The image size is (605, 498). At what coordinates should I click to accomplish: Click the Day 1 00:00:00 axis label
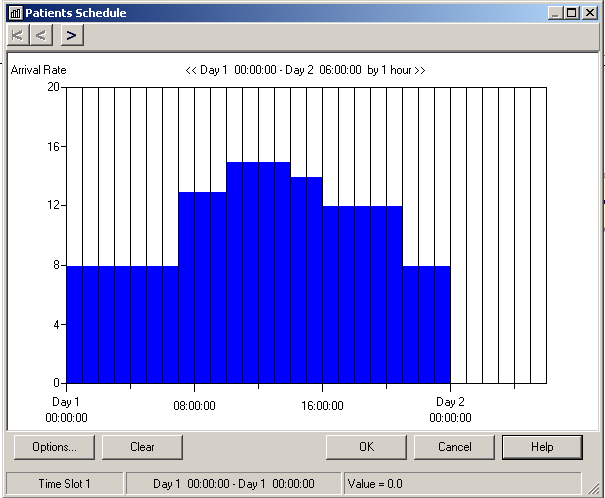(66, 410)
